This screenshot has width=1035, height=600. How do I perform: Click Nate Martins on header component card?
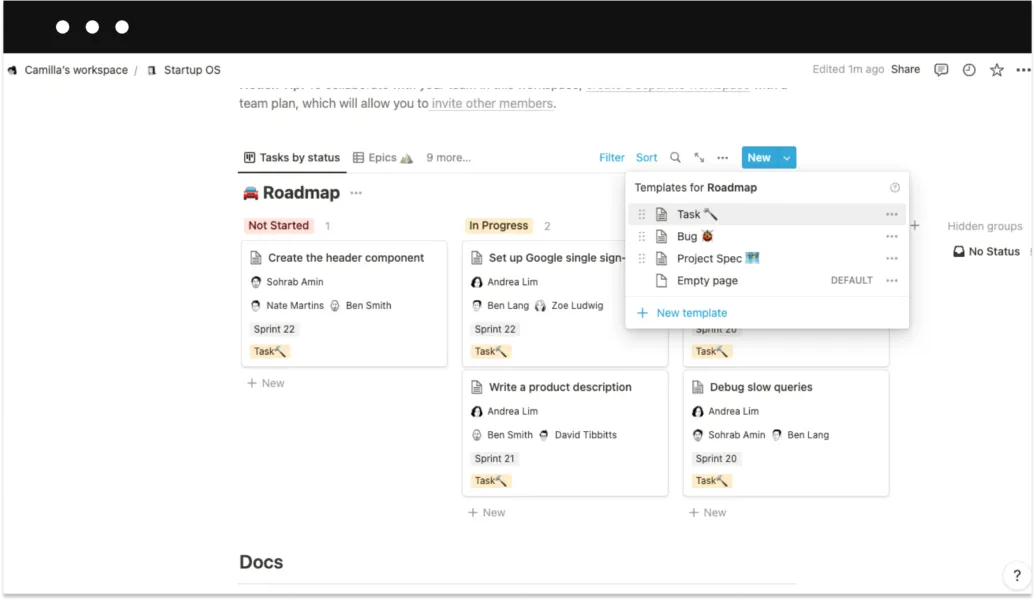287,306
